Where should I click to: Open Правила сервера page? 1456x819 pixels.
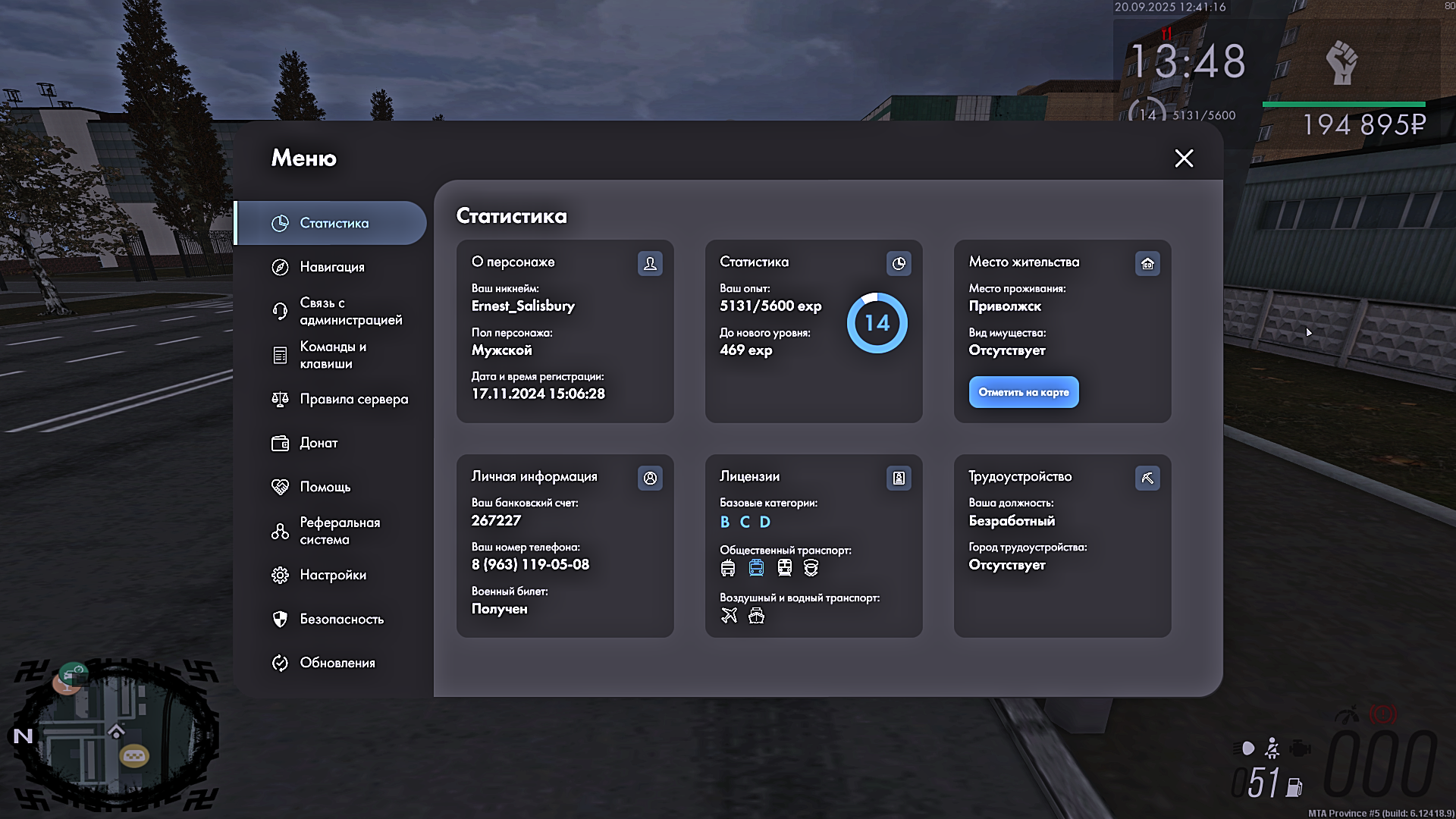pyautogui.click(x=353, y=399)
